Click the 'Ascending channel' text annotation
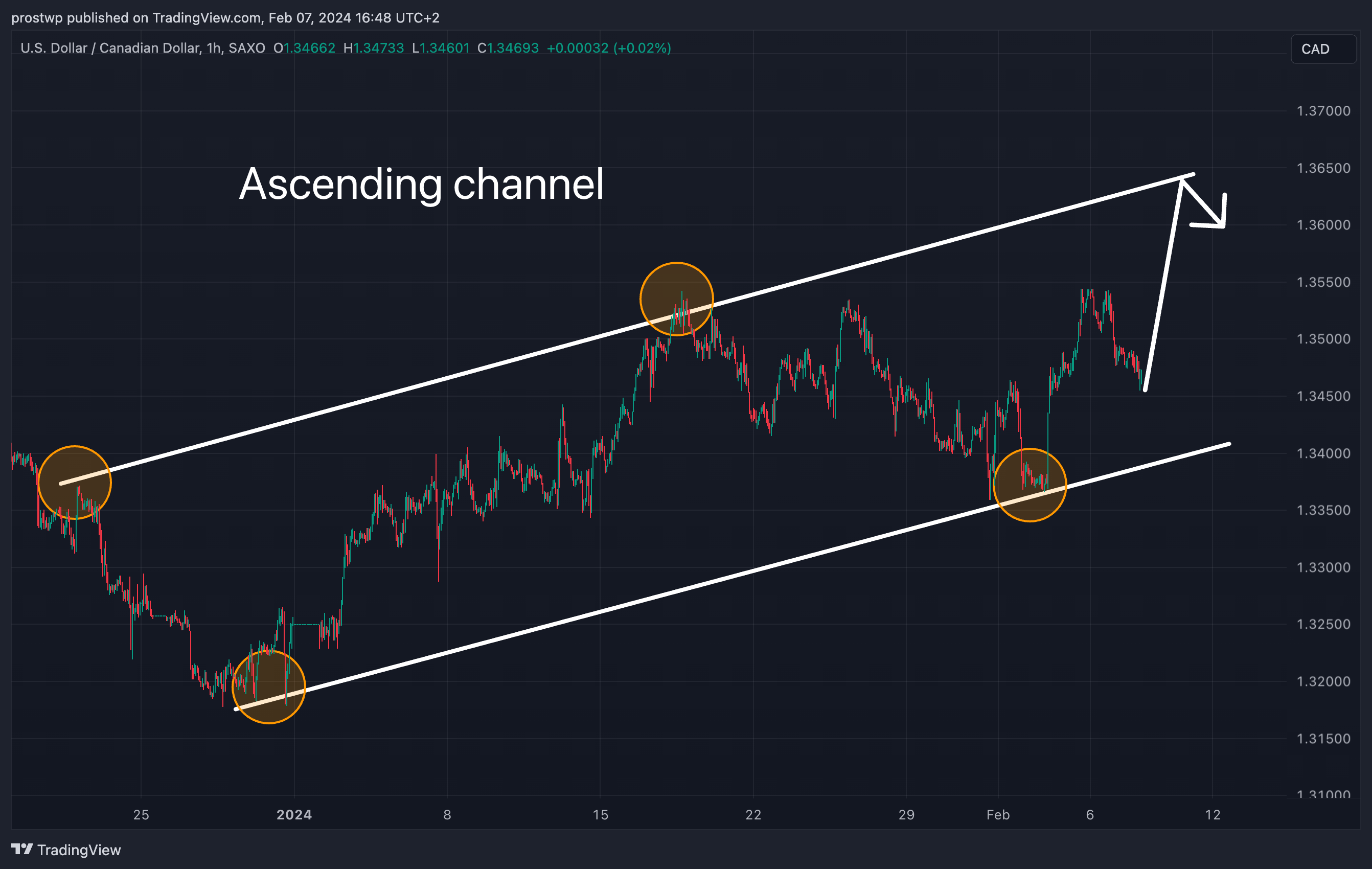 (421, 184)
